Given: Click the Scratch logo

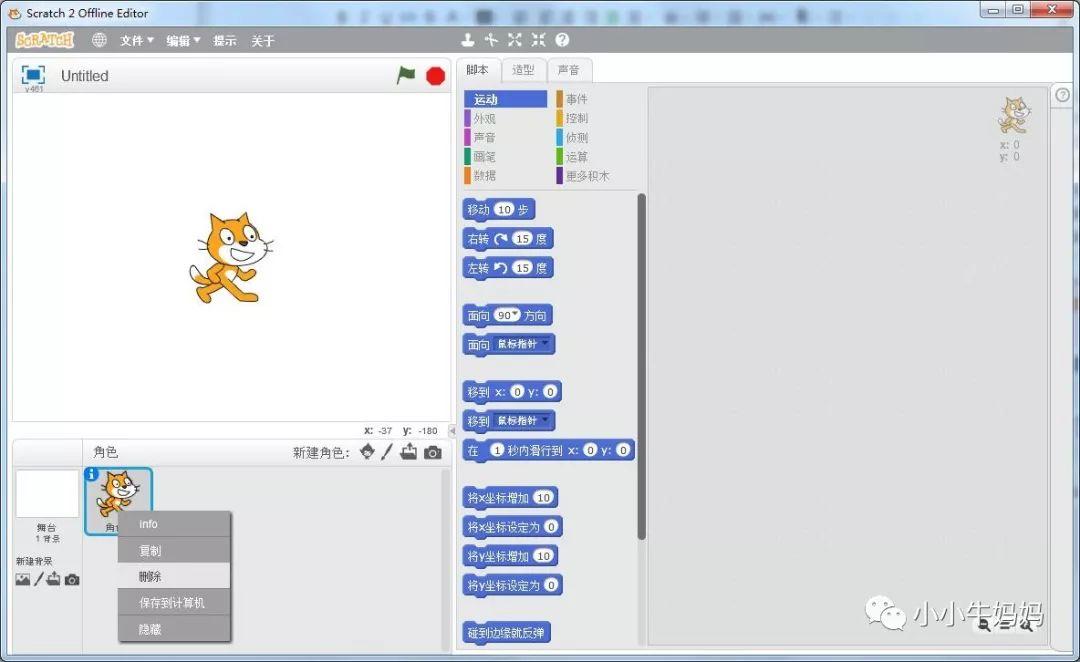Looking at the screenshot, I should (45, 40).
